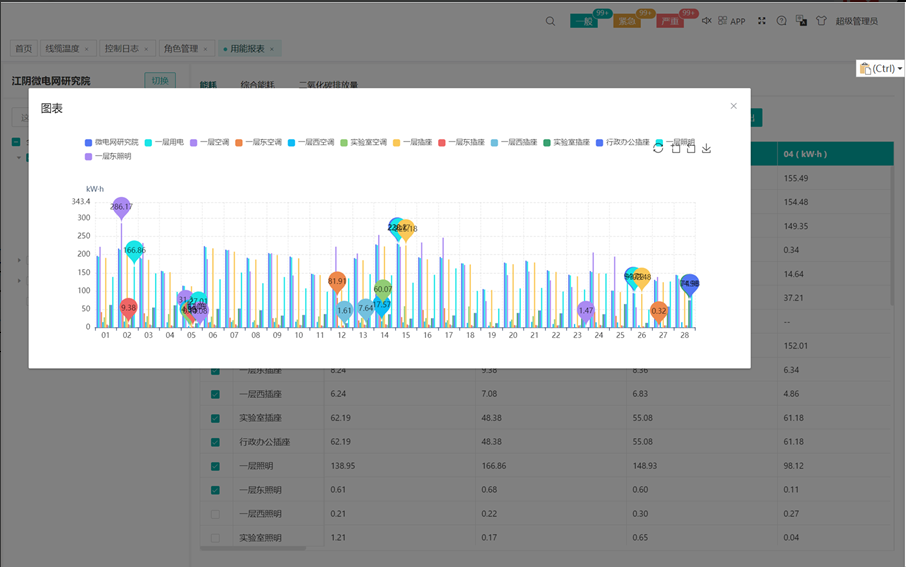Select the 7.08 cell in 一层西插座 row

coord(489,394)
